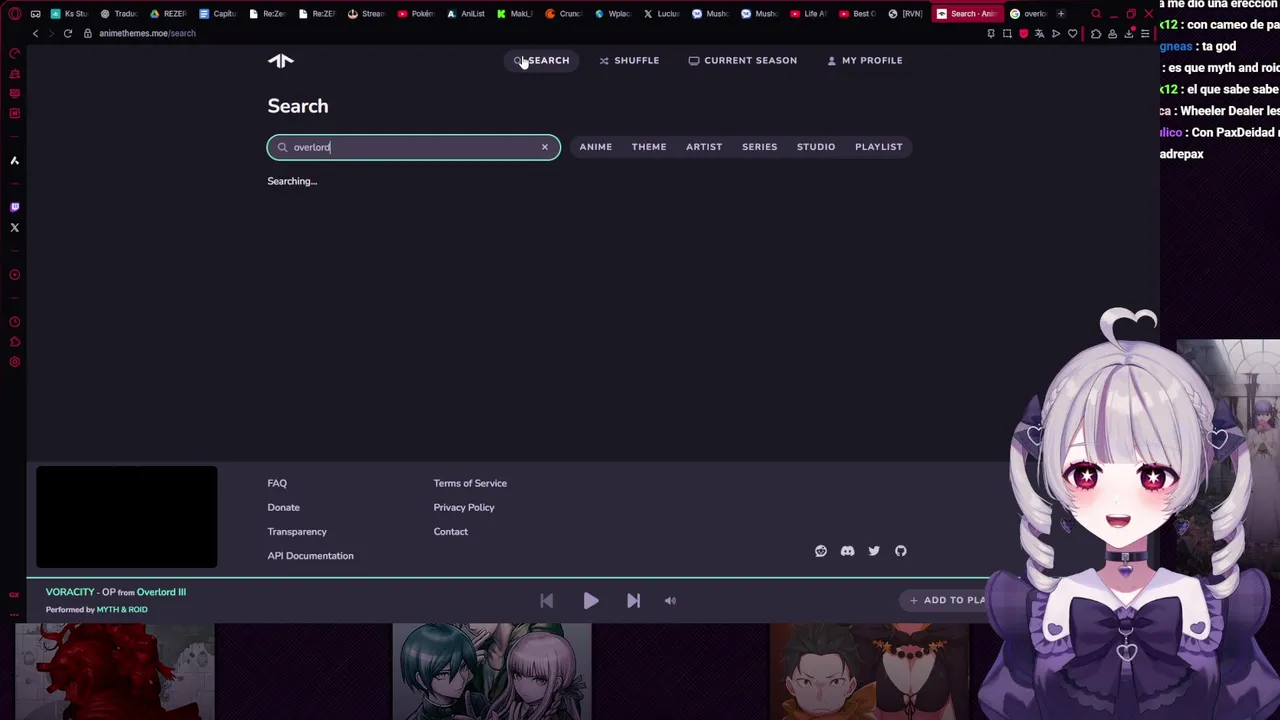Open the Terms of Service link
Image resolution: width=1280 pixels, height=720 pixels.
pyautogui.click(x=470, y=483)
